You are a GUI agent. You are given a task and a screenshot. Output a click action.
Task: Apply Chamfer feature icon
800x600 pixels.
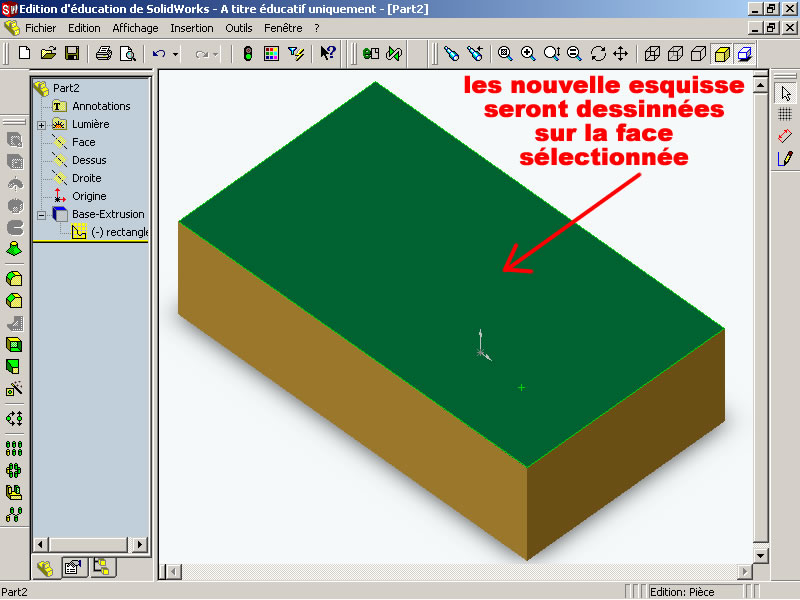[x=14, y=301]
